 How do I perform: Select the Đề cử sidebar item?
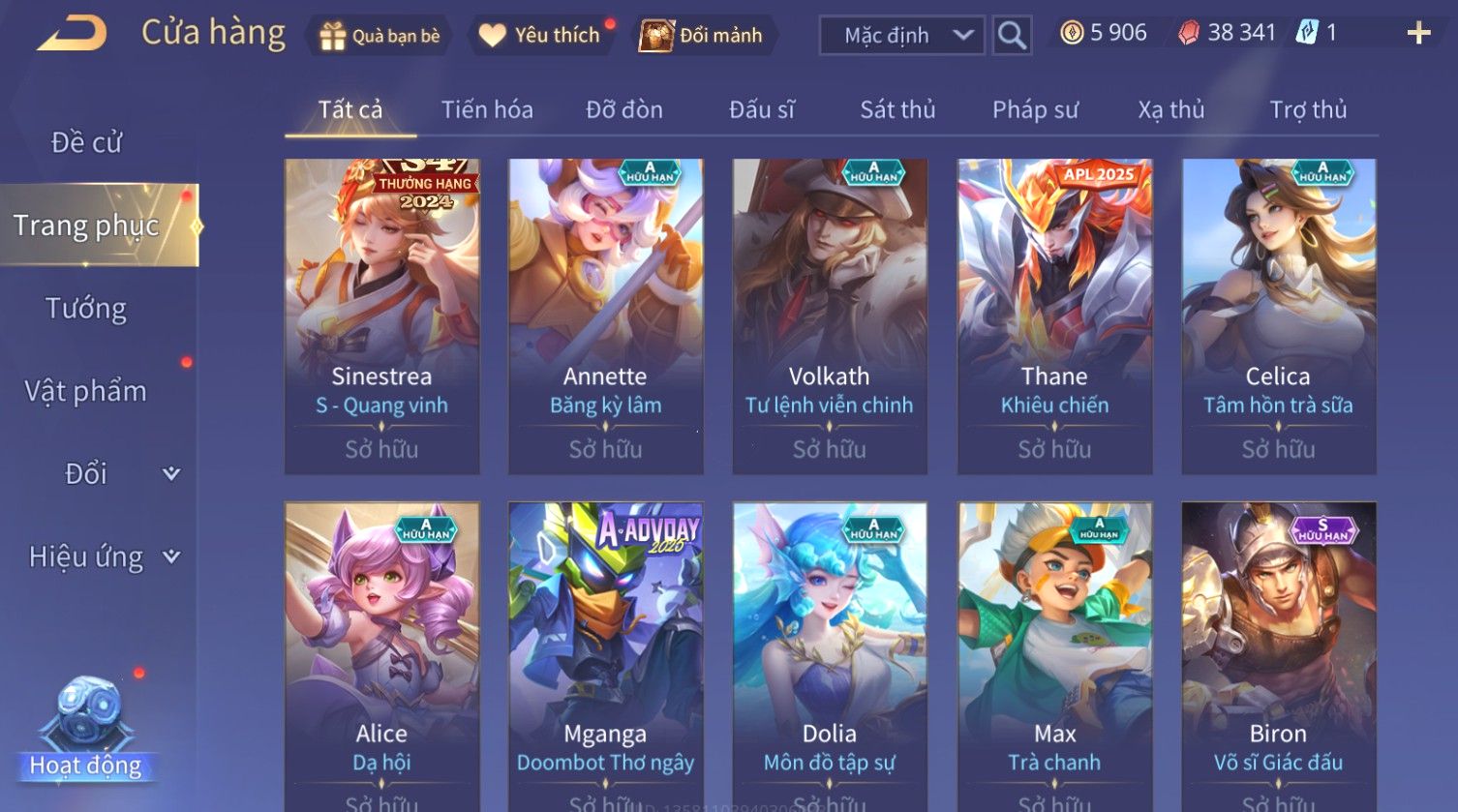pyautogui.click(x=86, y=142)
